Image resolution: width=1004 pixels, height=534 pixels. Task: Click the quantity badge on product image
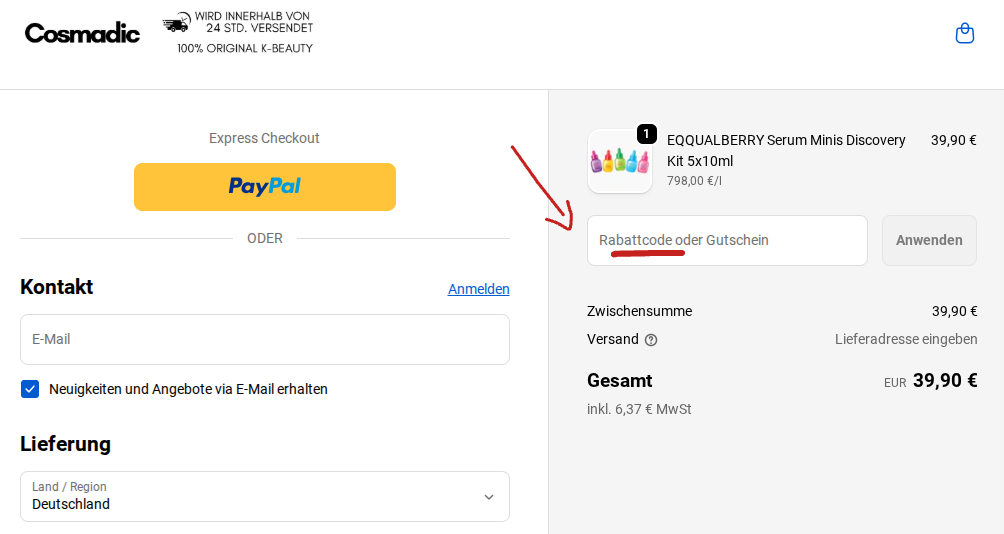[646, 134]
